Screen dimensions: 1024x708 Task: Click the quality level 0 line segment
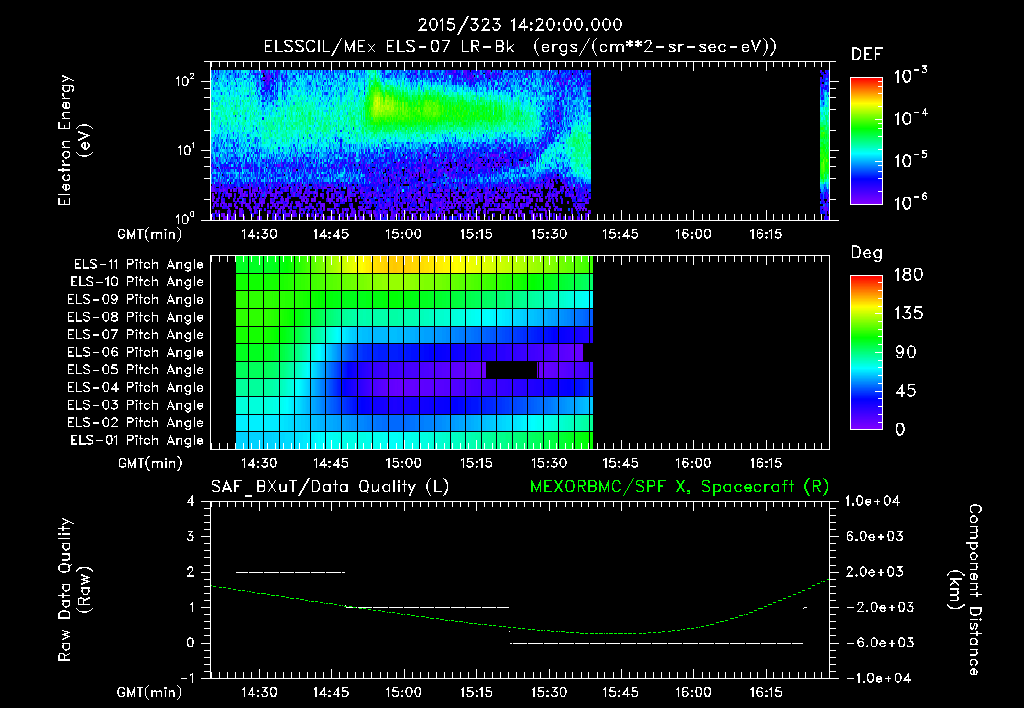click(x=656, y=643)
